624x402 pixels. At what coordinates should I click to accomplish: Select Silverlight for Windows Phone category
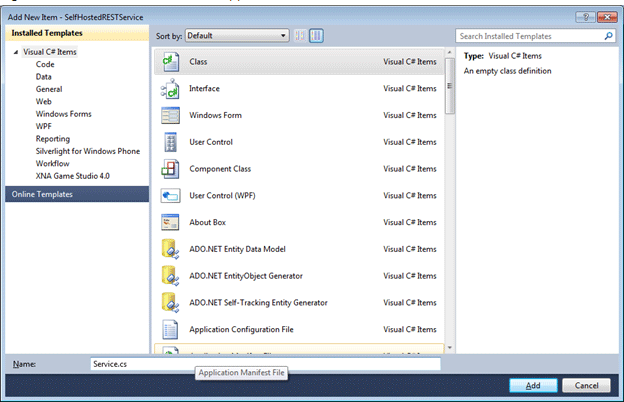pos(88,151)
